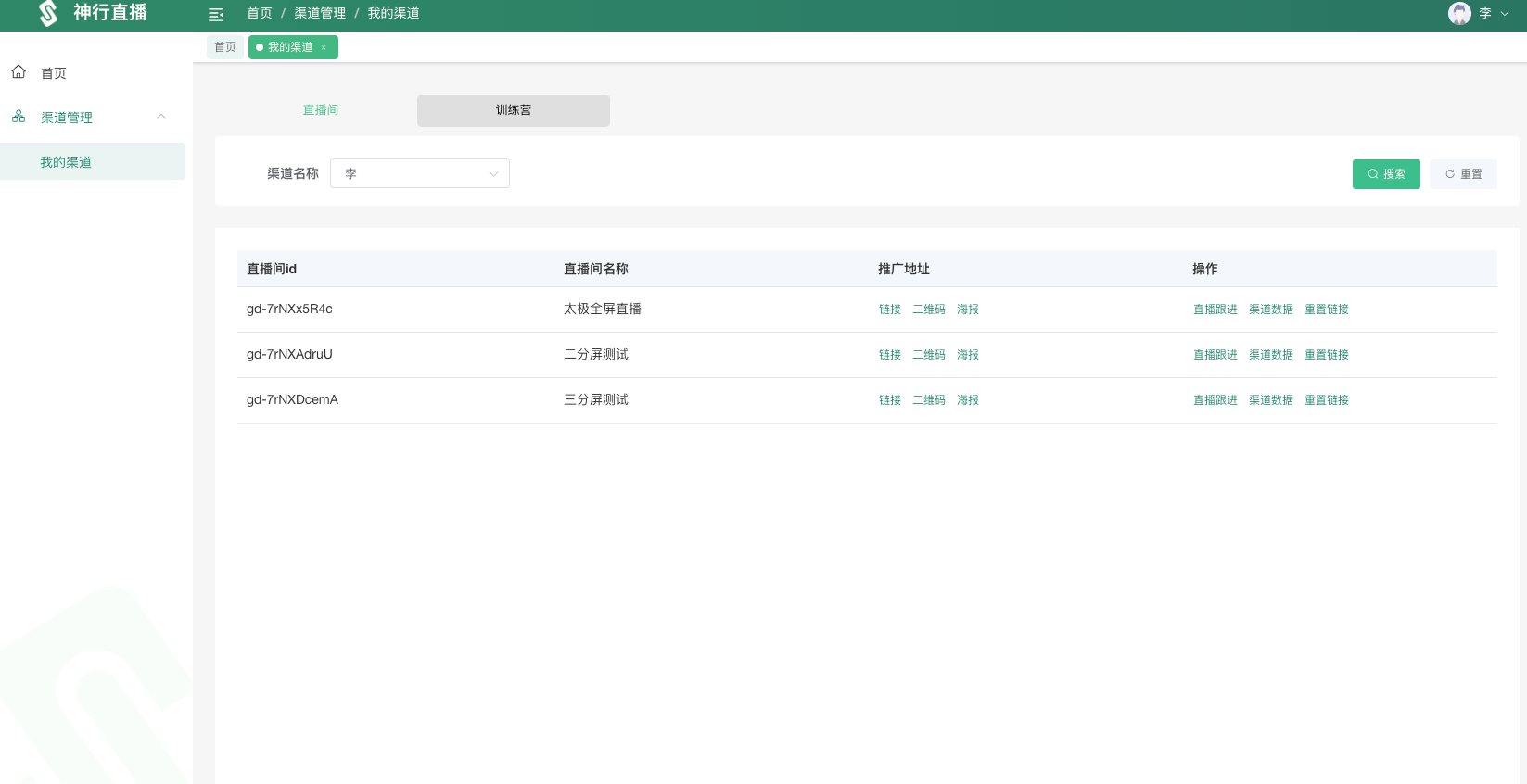Screen dimensions: 1527x784
Task: Click 渠道数据 for 三分屏测试
Action: tap(1271, 400)
